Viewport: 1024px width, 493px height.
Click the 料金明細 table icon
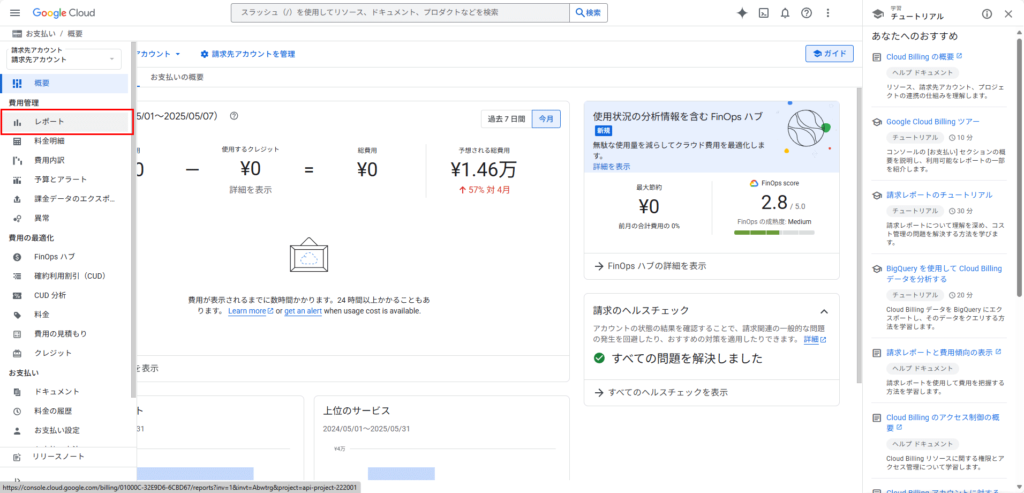pos(18,140)
